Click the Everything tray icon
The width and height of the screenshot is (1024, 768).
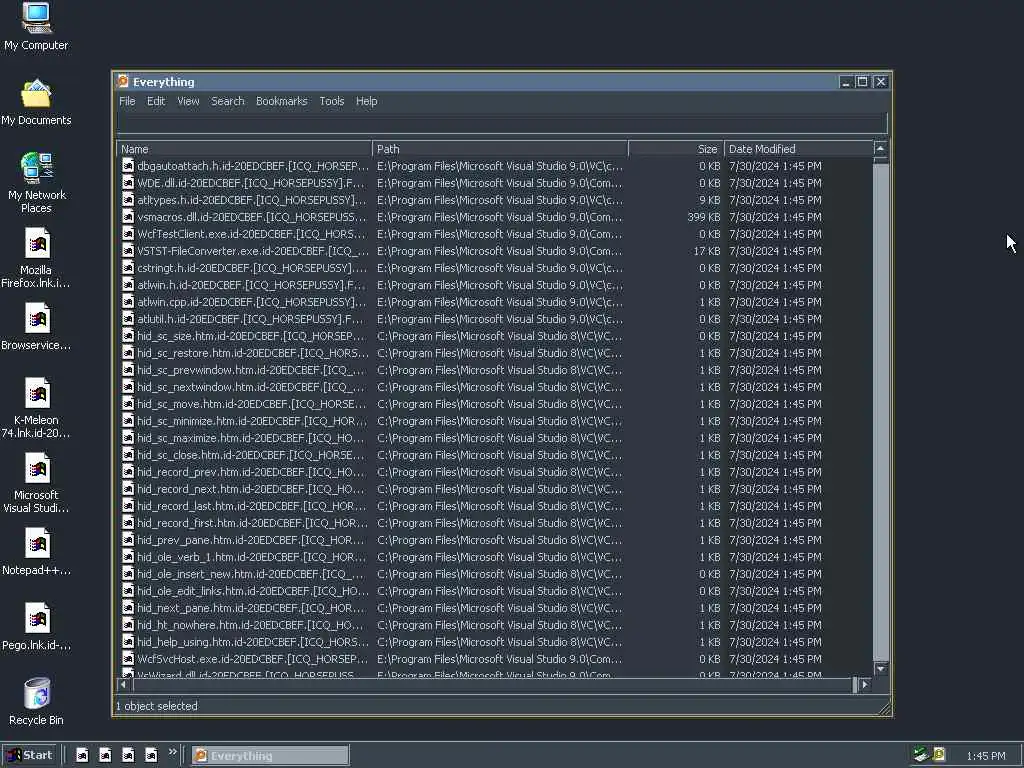(x=939, y=754)
